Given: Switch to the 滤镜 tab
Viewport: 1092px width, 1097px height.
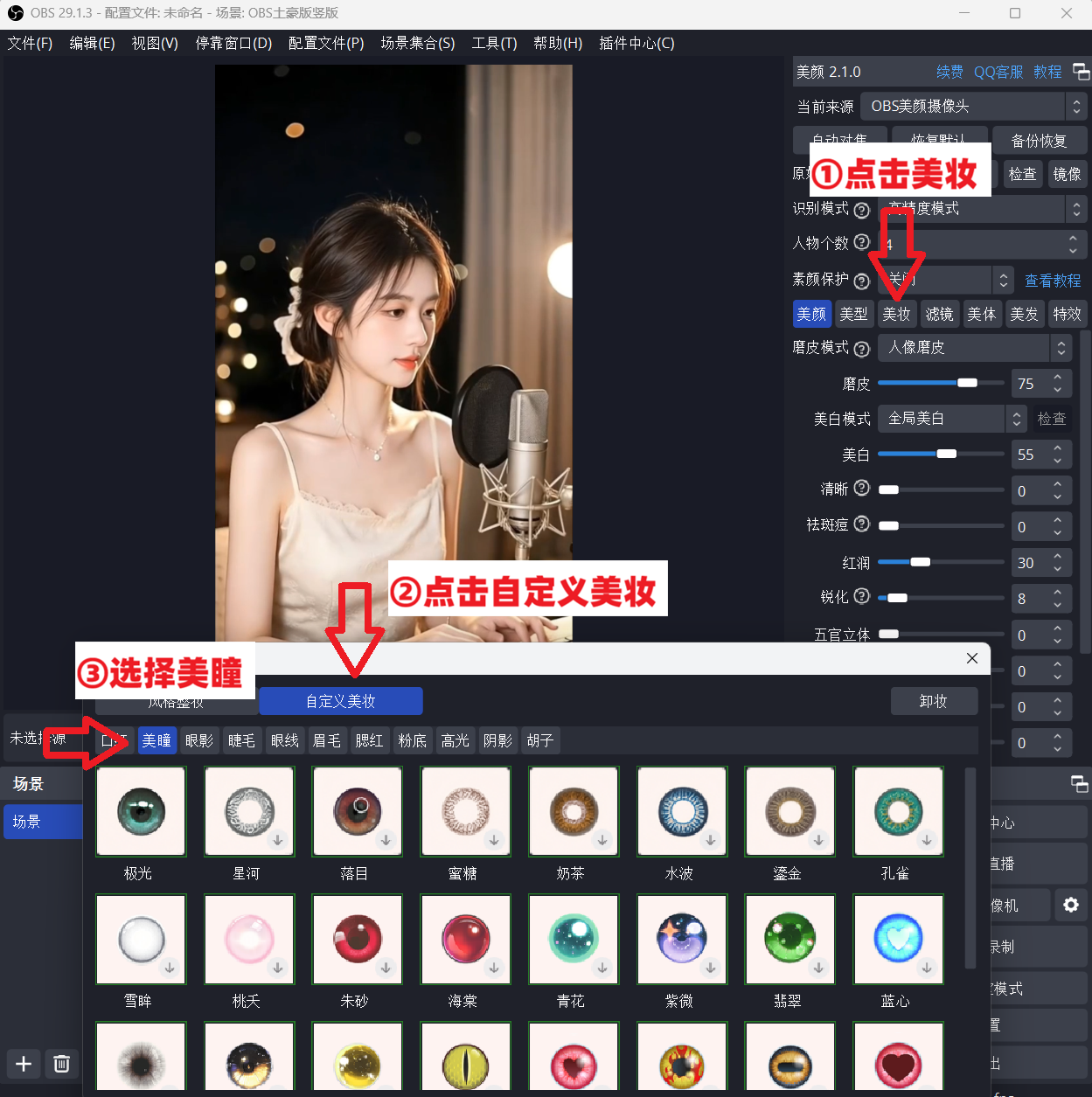Looking at the screenshot, I should click(x=939, y=314).
